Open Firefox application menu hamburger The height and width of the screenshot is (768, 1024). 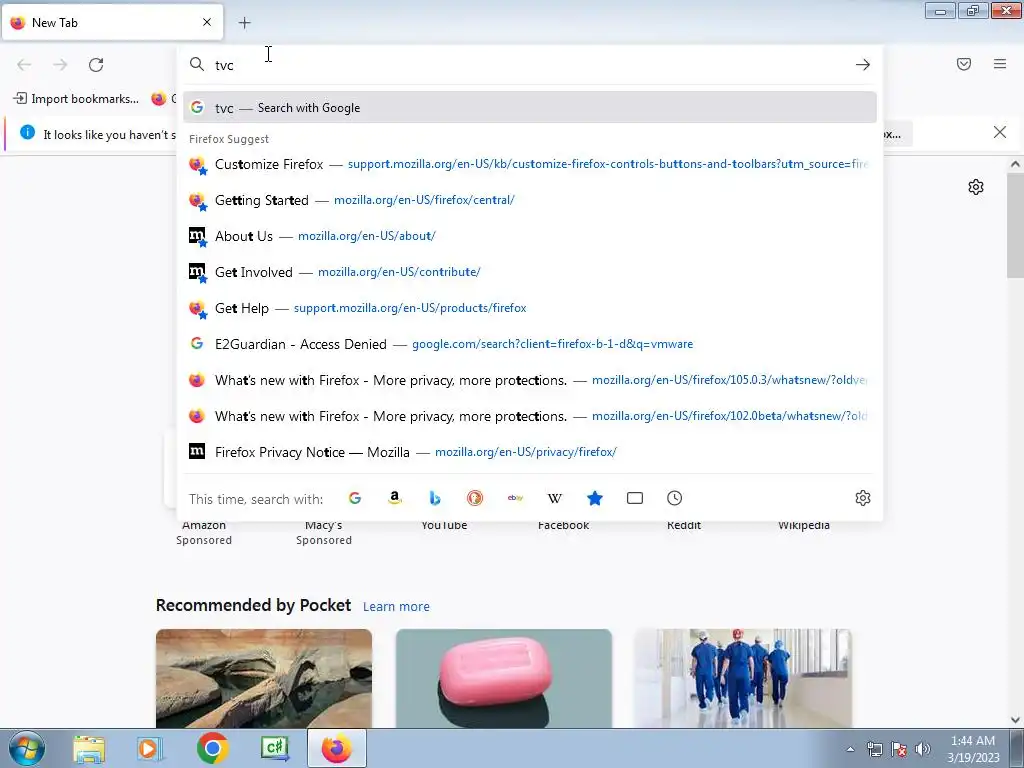pos(1000,64)
